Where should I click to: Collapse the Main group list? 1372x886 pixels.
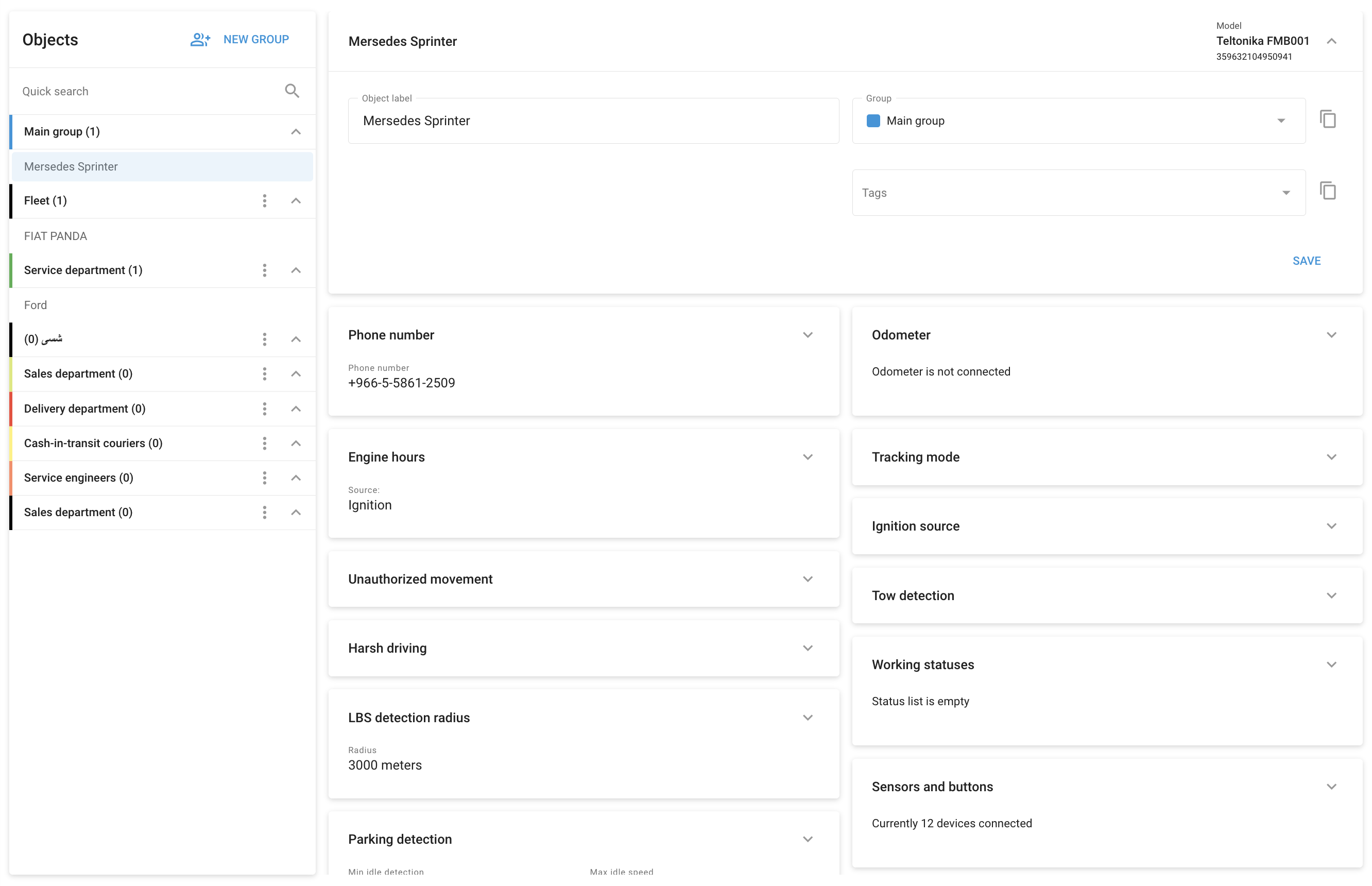click(x=296, y=132)
